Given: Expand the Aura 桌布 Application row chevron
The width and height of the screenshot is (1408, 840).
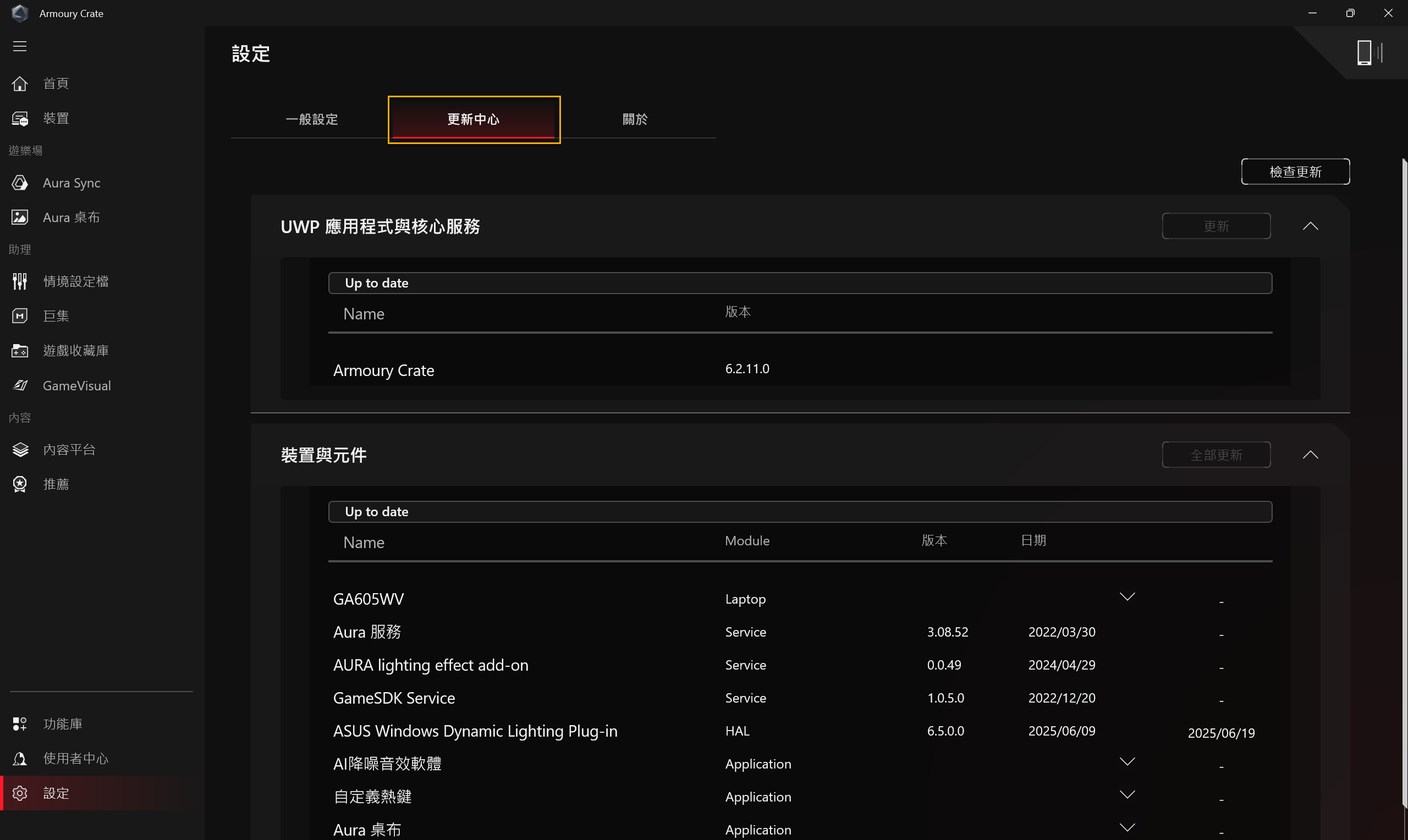Looking at the screenshot, I should (1127, 827).
